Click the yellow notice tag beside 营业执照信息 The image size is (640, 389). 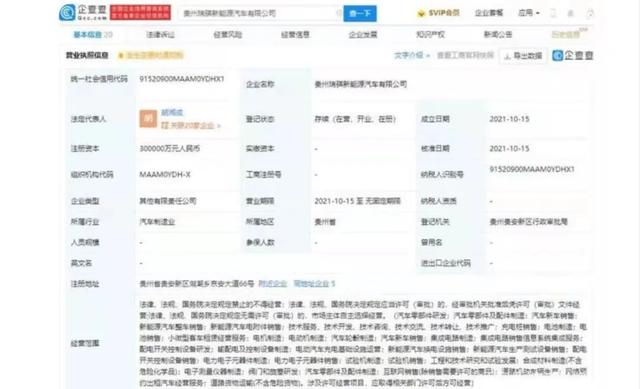pyautogui.click(x=151, y=55)
